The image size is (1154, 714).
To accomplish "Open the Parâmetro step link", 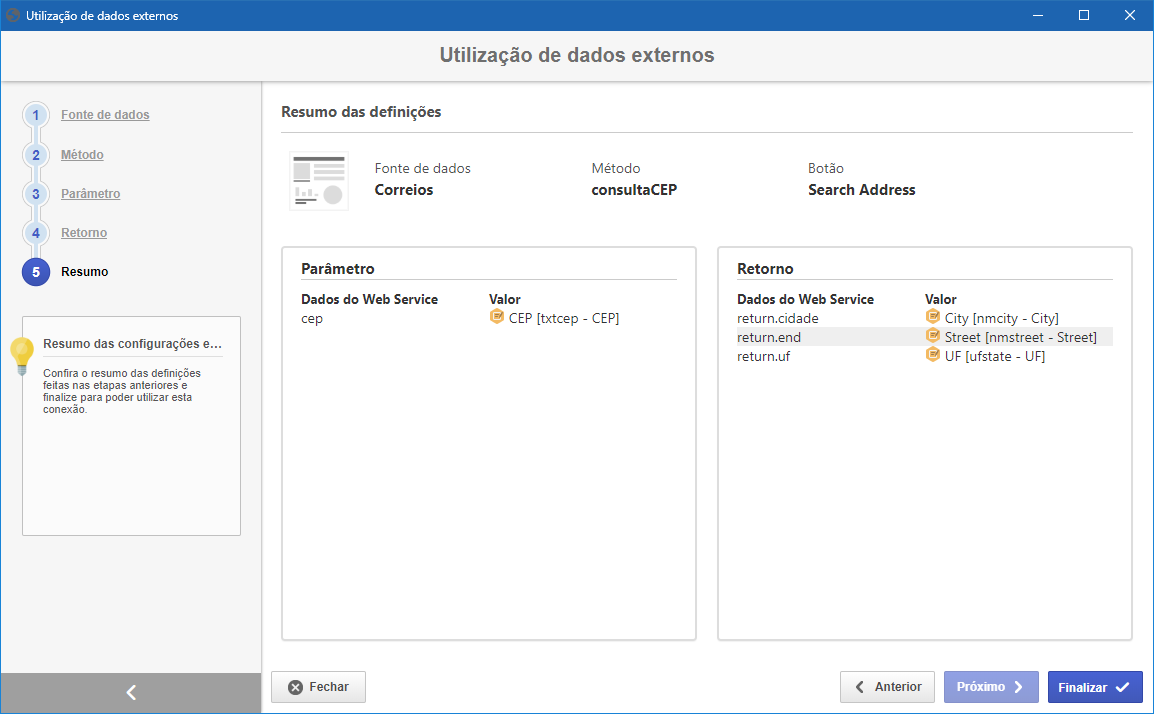I will click(x=91, y=194).
